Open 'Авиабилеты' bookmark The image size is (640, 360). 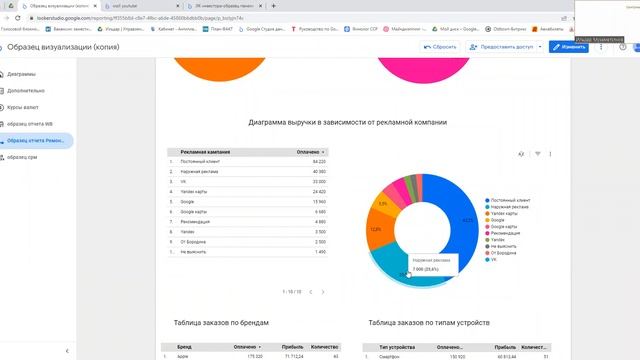548,29
